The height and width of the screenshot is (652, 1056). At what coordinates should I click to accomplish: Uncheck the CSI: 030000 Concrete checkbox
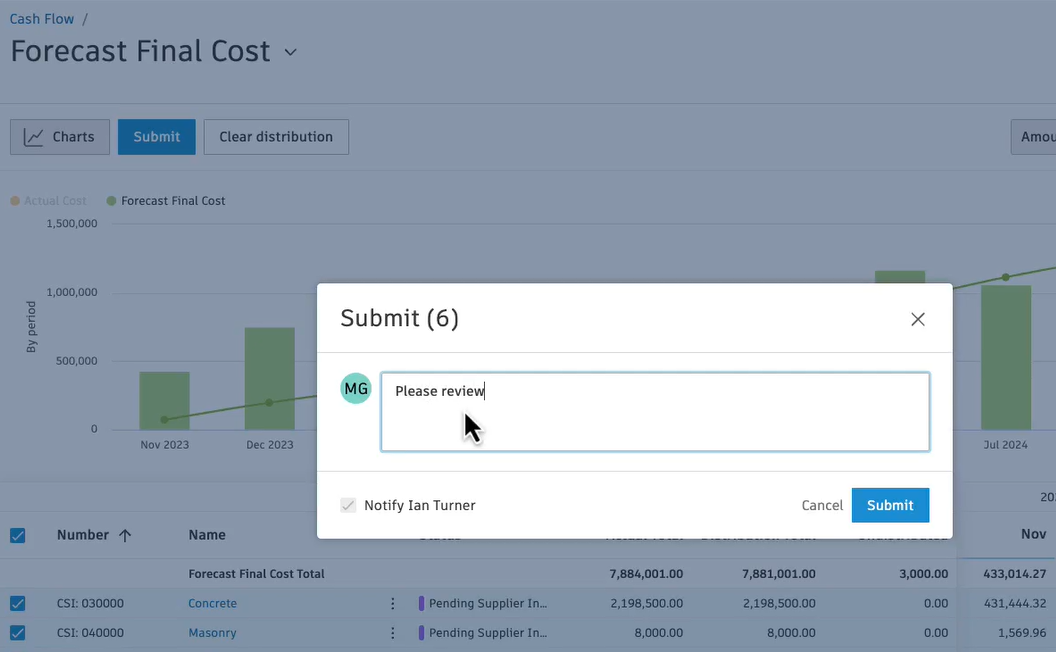(x=18, y=604)
